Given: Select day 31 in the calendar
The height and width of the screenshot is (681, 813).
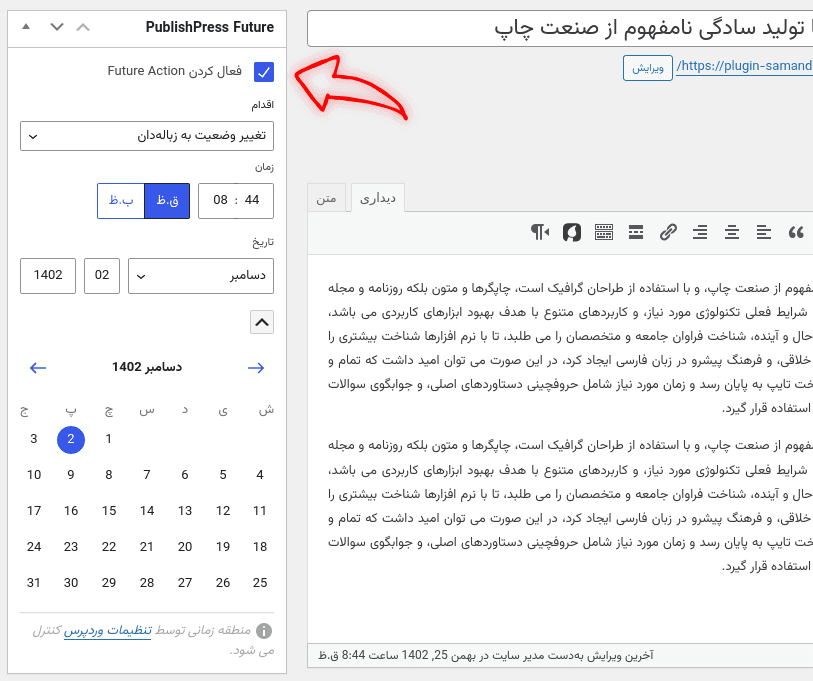Looking at the screenshot, I should (34, 583).
